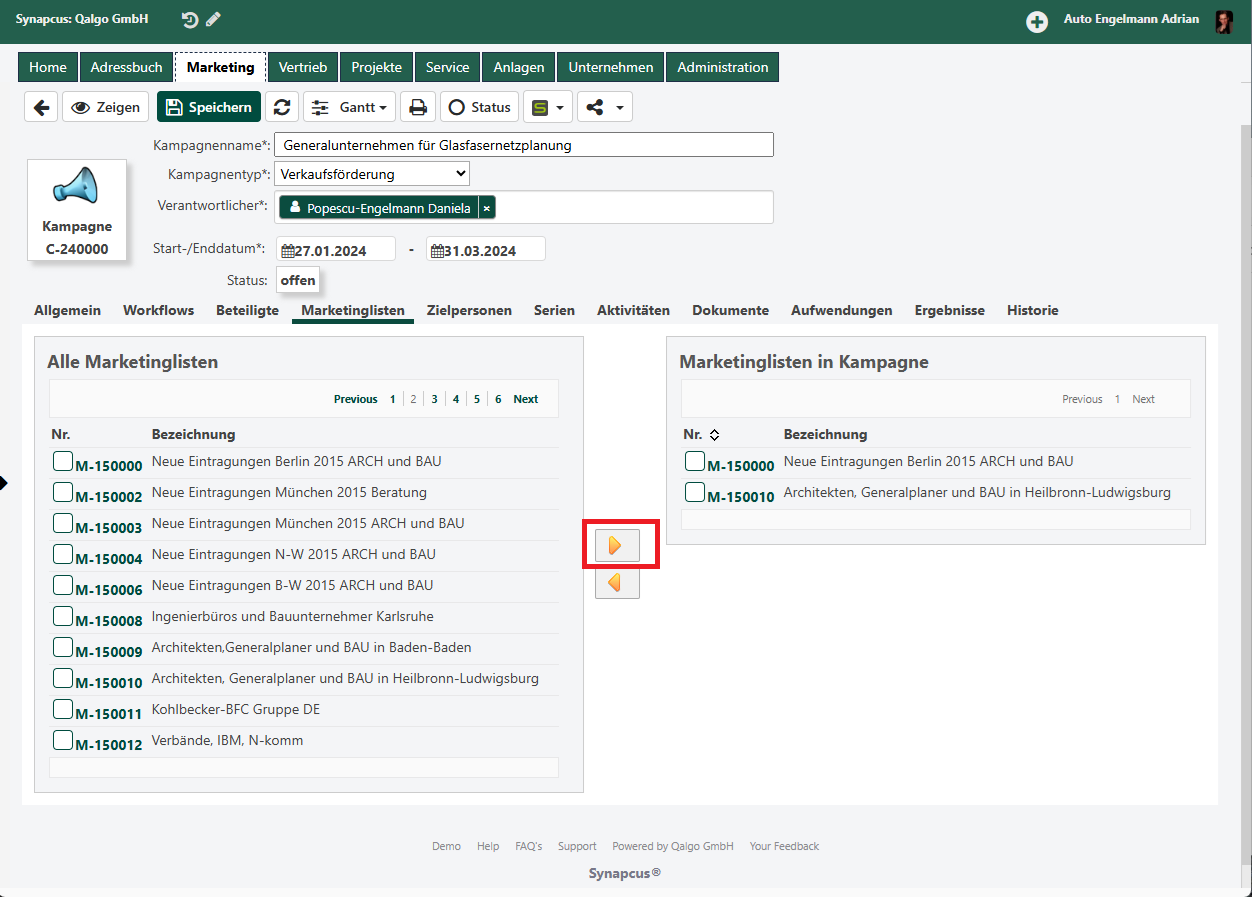This screenshot has height=897, width=1252.
Task: Check the box for M-150002 München Beratung
Action: pos(62,492)
